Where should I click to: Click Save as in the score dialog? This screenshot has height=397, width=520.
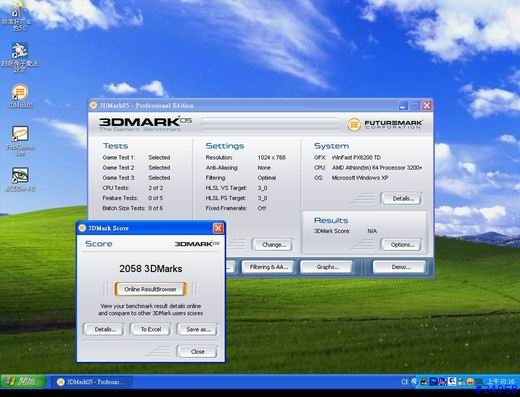point(198,329)
